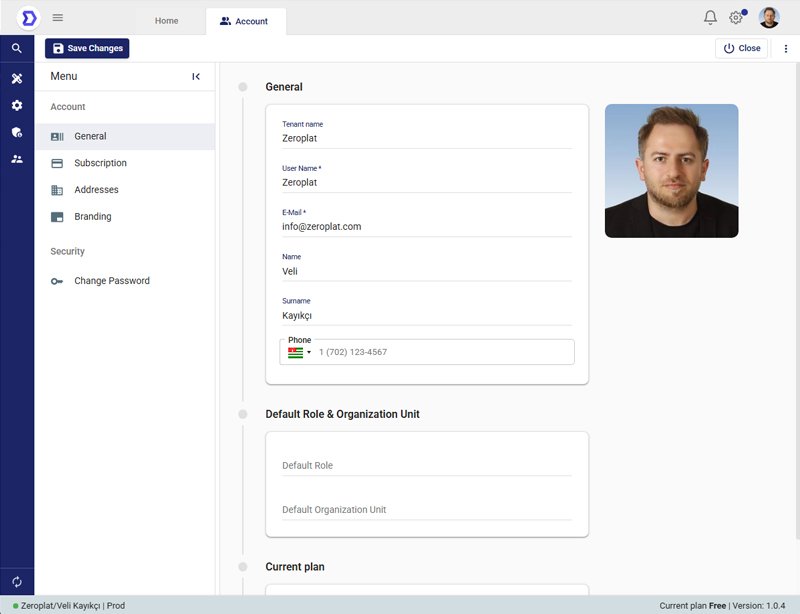Click the Save Changes button
800x614 pixels.
87,48
